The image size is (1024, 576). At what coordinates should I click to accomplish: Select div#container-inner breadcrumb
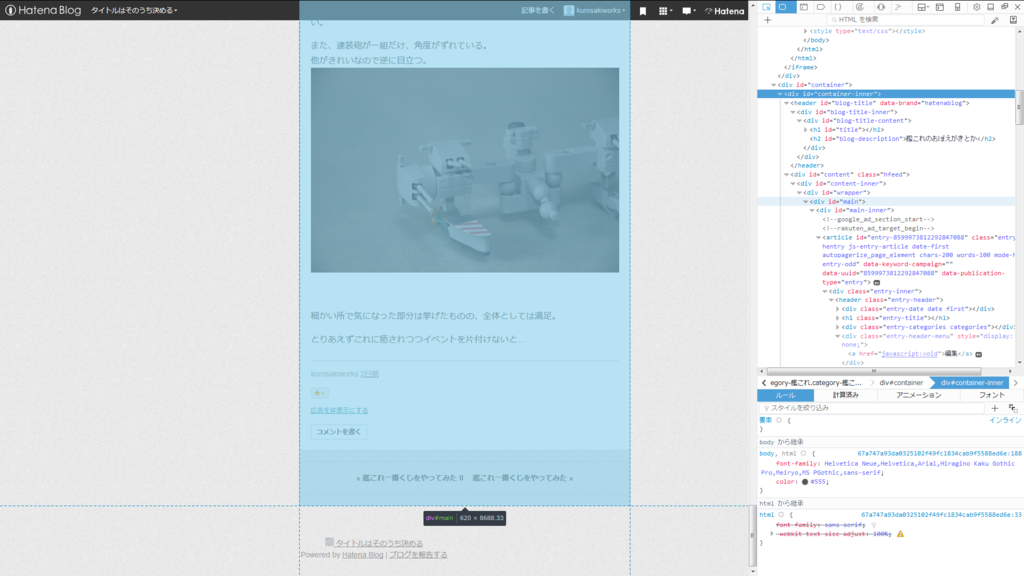point(971,383)
